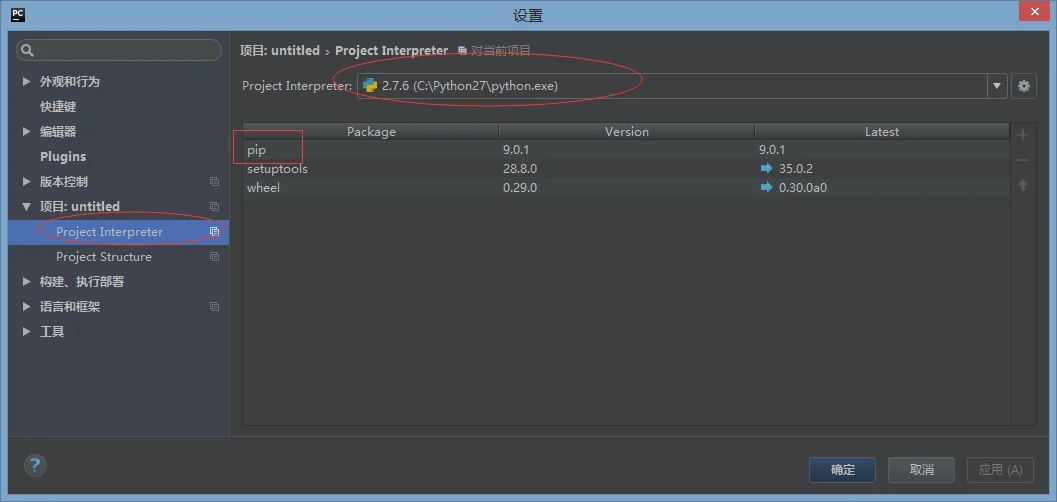This screenshot has height=502, width=1057.
Task: Sort by the Latest column header
Action: 882,131
